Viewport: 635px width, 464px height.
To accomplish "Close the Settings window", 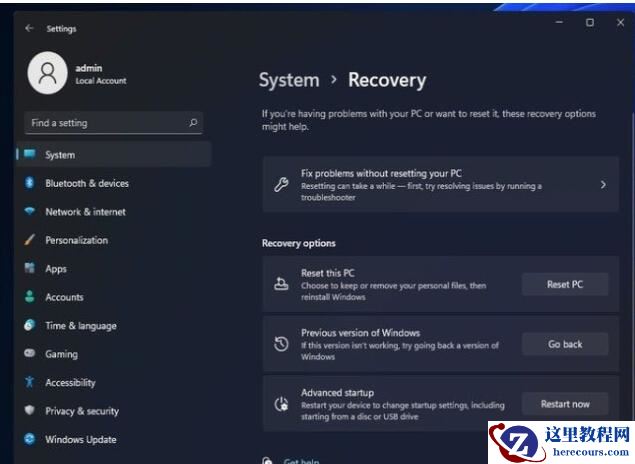I will (x=620, y=22).
